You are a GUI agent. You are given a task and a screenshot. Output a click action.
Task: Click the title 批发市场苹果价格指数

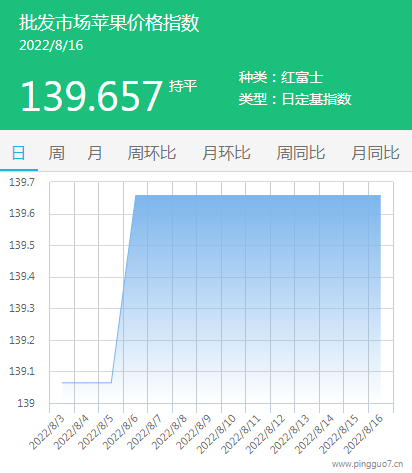[x=109, y=23]
